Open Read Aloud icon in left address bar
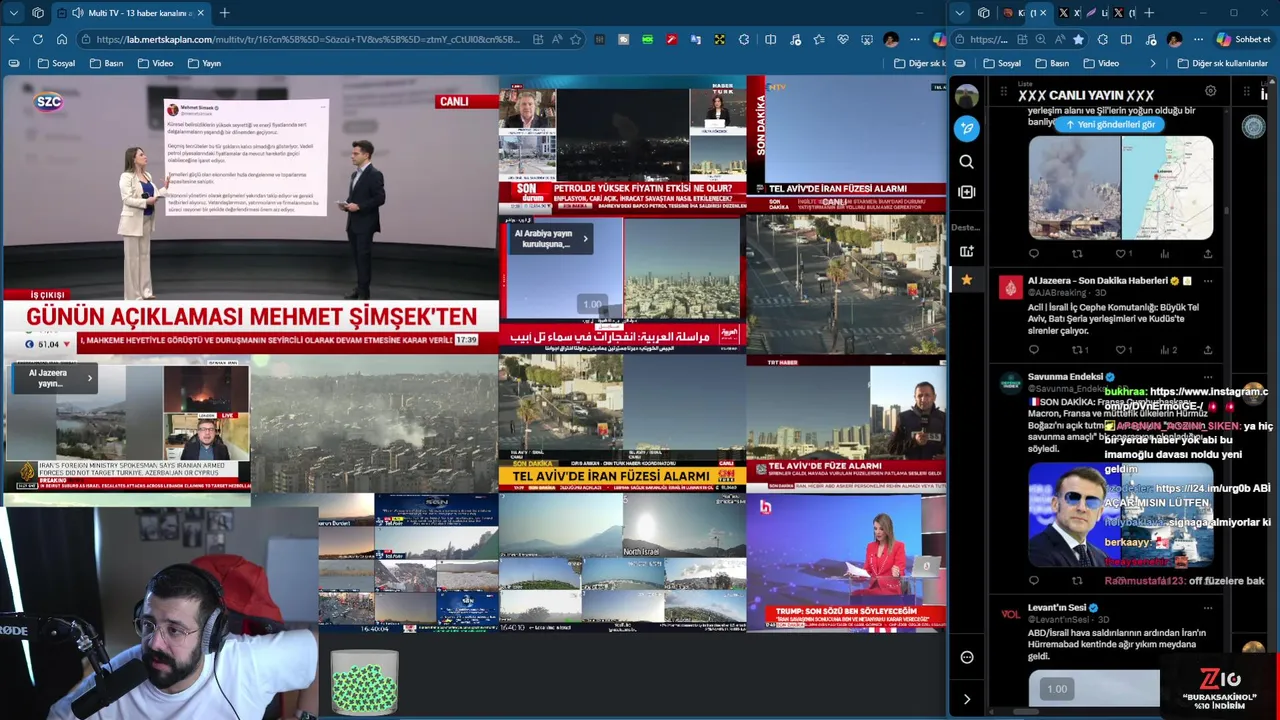 pyautogui.click(x=557, y=39)
